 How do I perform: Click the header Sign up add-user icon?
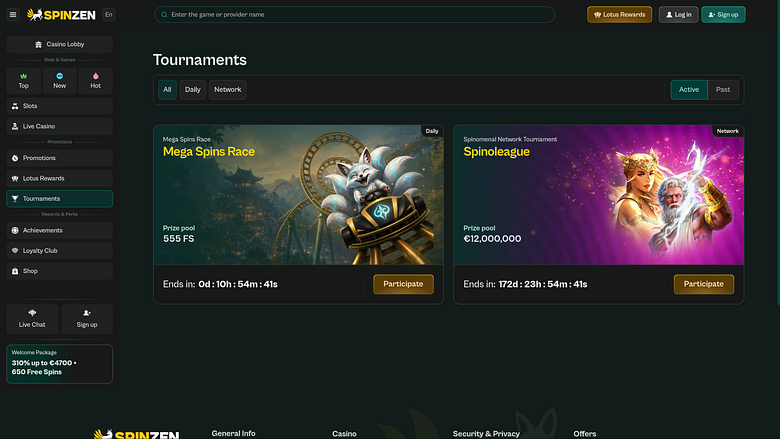pos(712,15)
